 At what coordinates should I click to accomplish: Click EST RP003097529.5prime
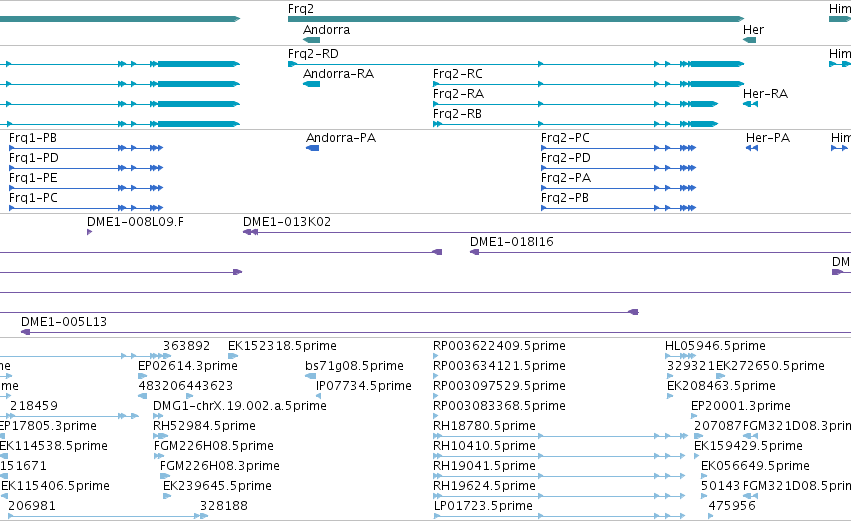[x=499, y=386]
